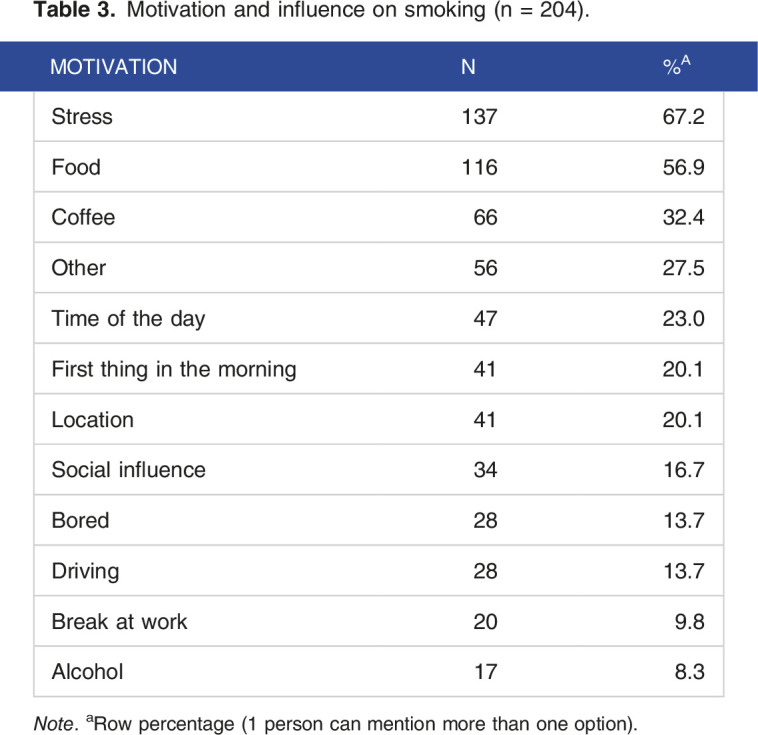Click the 32.4 percentage for Coffee
Screen dimensions: 758x735
(x=683, y=217)
